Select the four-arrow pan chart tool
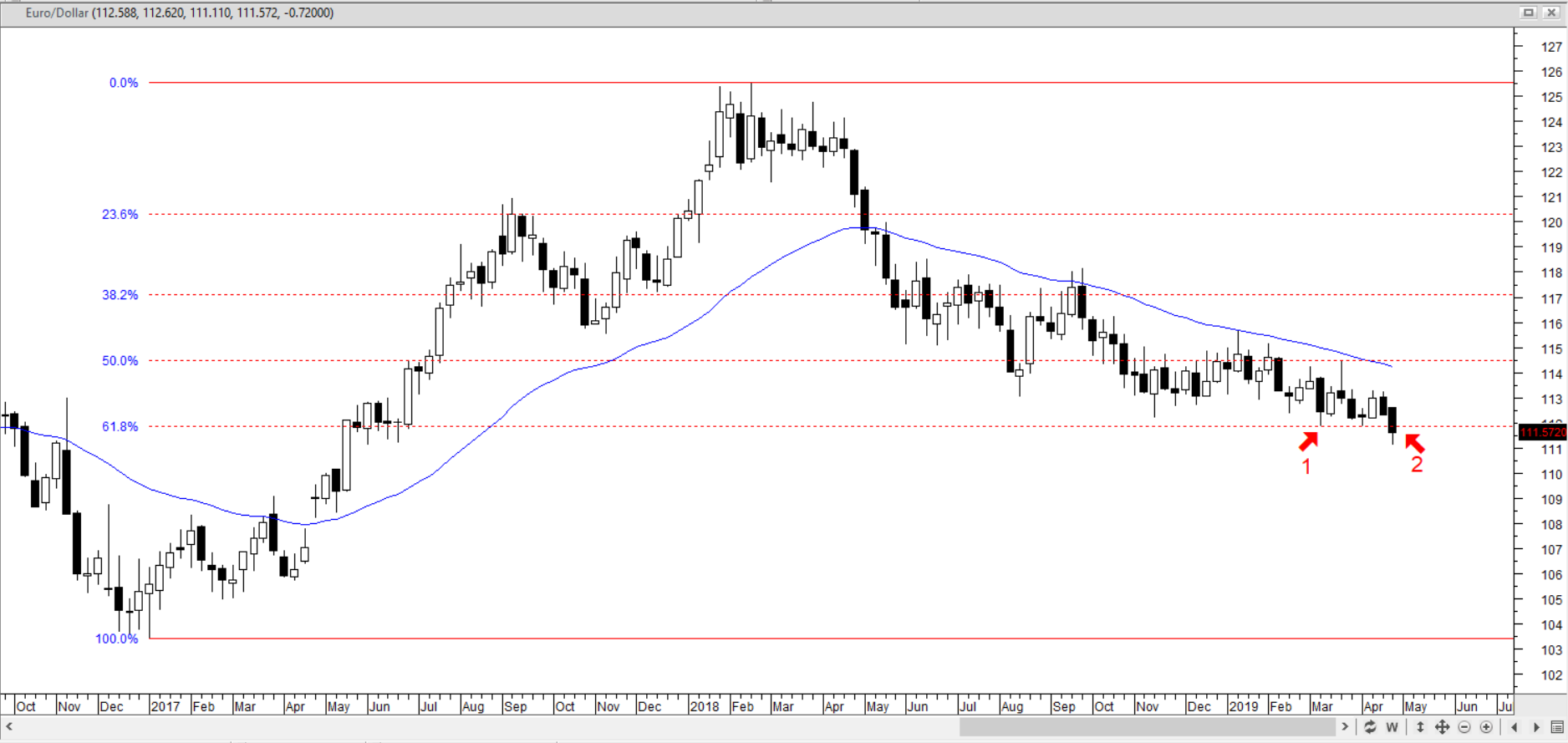The width and height of the screenshot is (1568, 743). point(1442,727)
